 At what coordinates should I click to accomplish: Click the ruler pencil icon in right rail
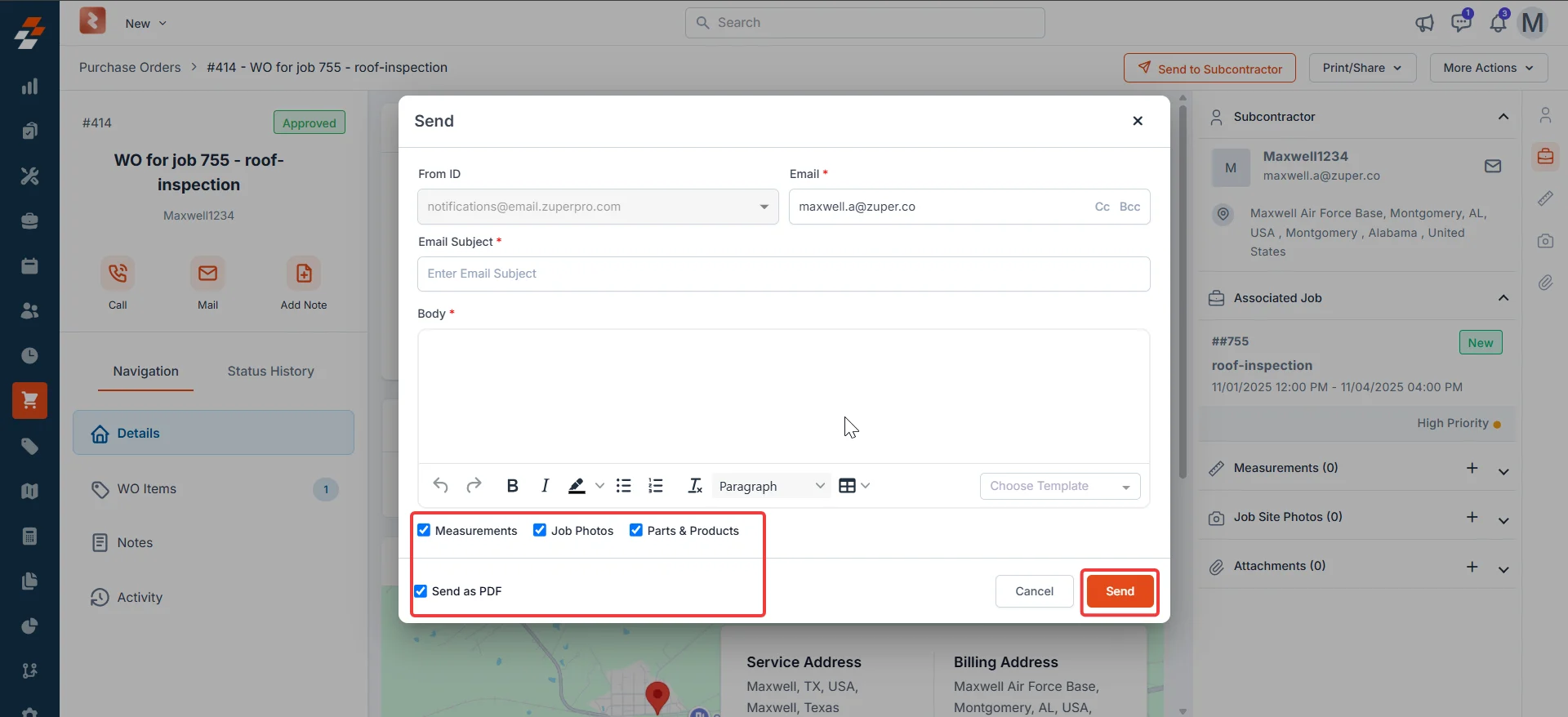[x=1545, y=198]
